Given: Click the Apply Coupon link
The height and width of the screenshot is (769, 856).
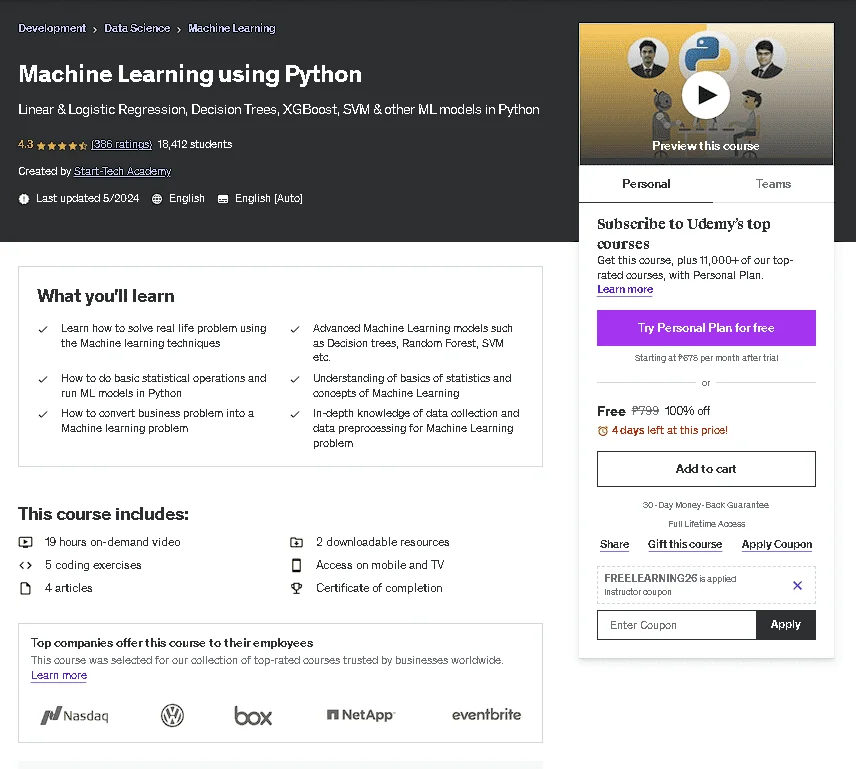Looking at the screenshot, I should pos(776,544).
